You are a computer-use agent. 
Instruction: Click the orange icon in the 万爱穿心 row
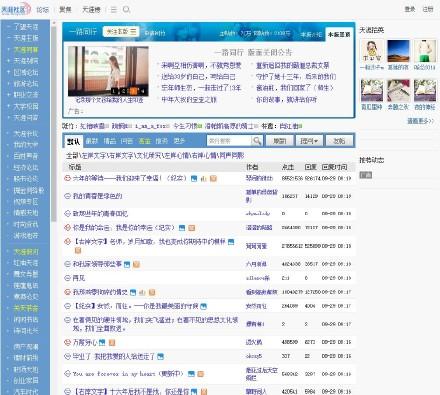[x=112, y=342]
